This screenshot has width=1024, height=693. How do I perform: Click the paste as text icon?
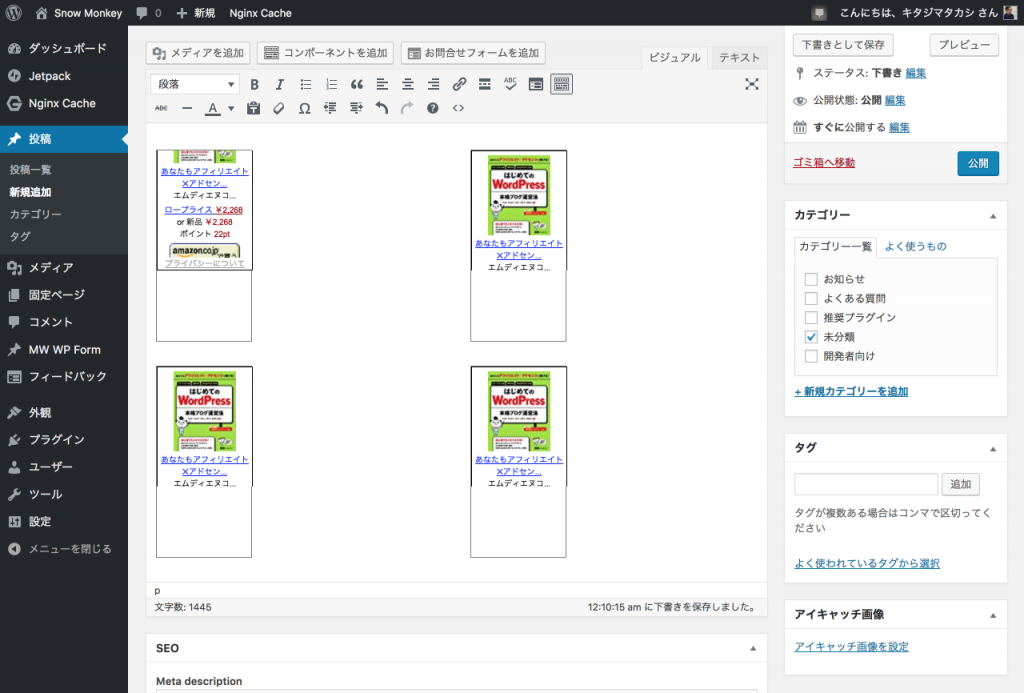point(253,108)
